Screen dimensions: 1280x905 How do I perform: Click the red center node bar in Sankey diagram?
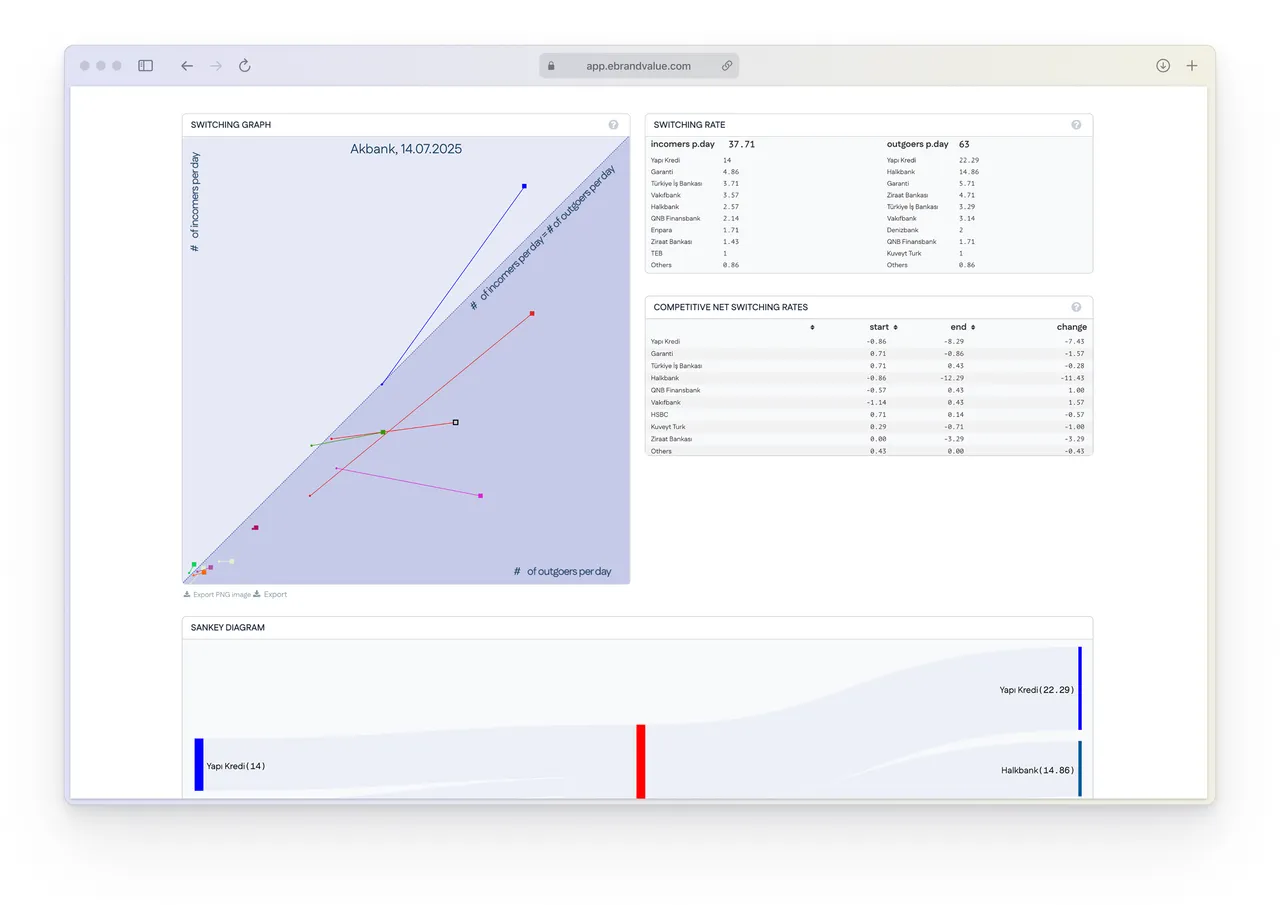click(x=641, y=762)
